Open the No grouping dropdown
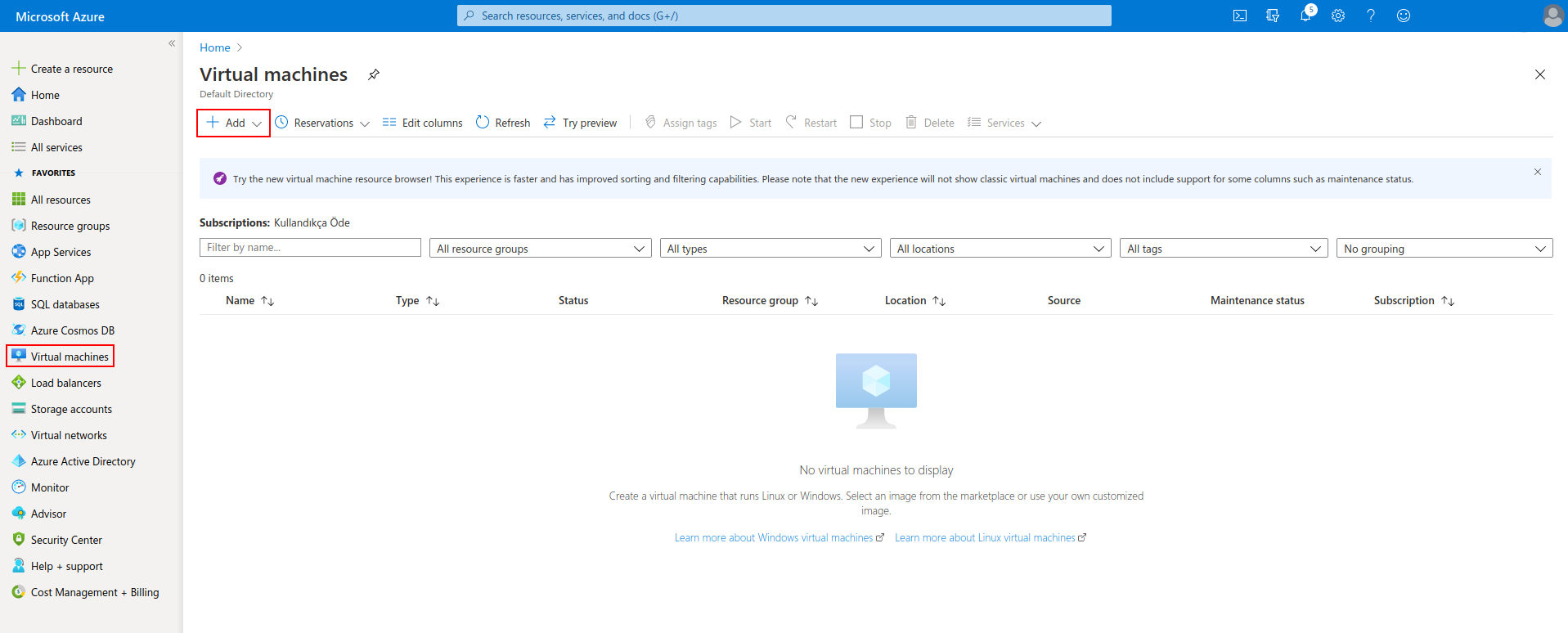This screenshot has width=1568, height=633. click(1444, 248)
